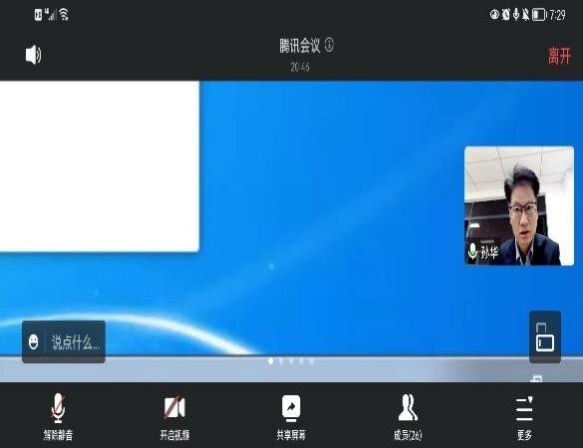583x448 pixels.
Task: Tap the Wi-Fi status bar icon
Action: (x=64, y=14)
